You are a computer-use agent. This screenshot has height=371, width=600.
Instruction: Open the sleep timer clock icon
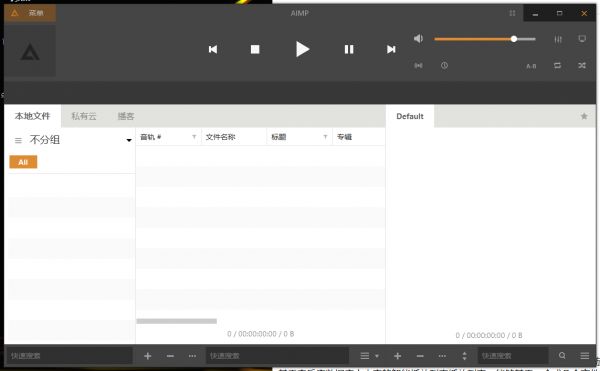tap(444, 66)
